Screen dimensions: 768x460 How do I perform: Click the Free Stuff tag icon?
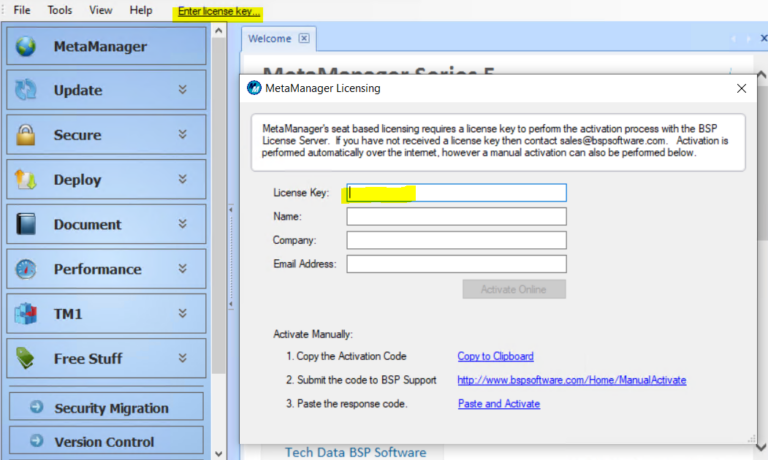tap(25, 358)
